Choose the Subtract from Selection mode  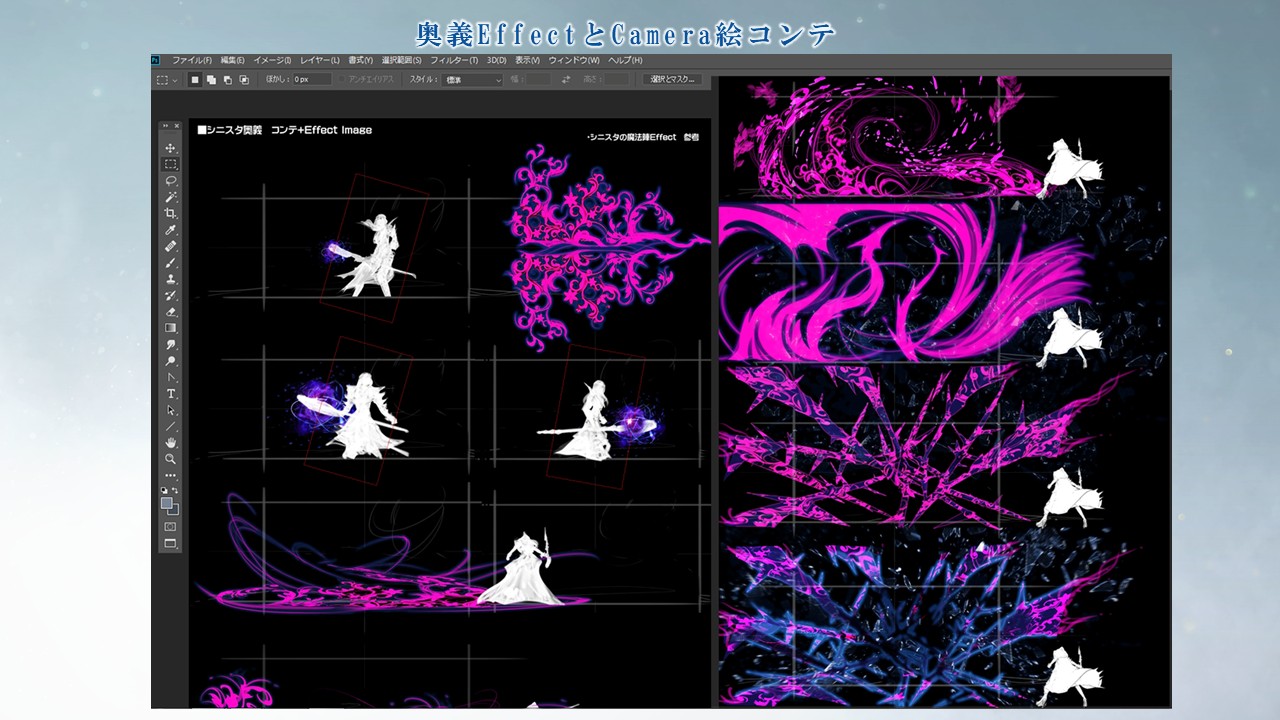pos(227,79)
